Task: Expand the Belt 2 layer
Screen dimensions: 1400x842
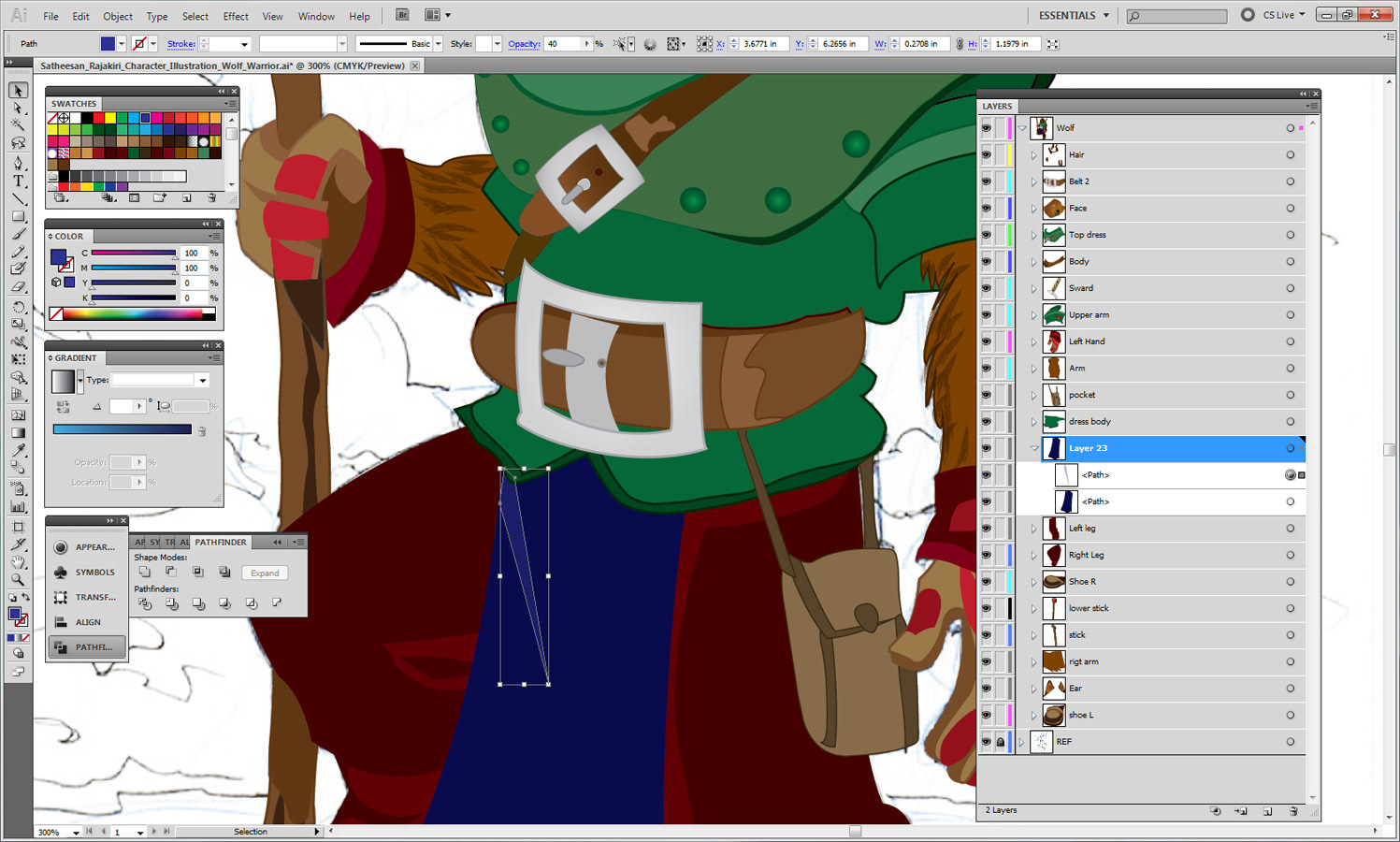Action: (x=1033, y=181)
